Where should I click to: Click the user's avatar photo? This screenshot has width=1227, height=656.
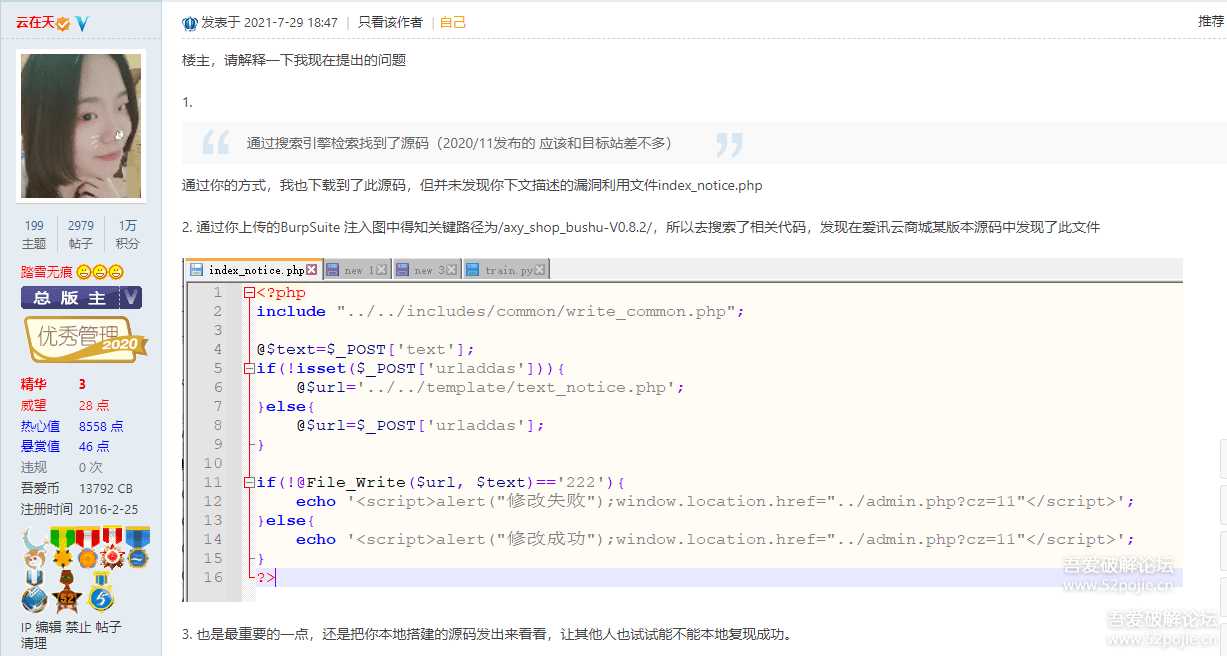pyautogui.click(x=81, y=125)
